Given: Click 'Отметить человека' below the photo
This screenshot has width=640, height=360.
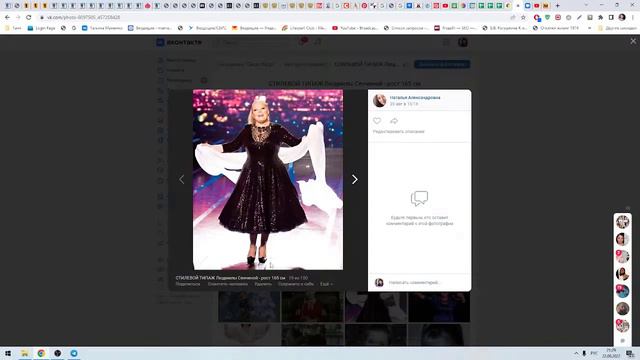Looking at the screenshot, I should pos(227,284).
